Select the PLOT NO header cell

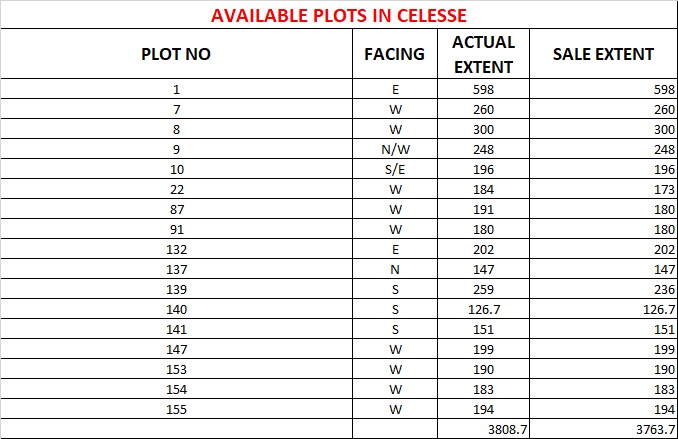point(176,54)
